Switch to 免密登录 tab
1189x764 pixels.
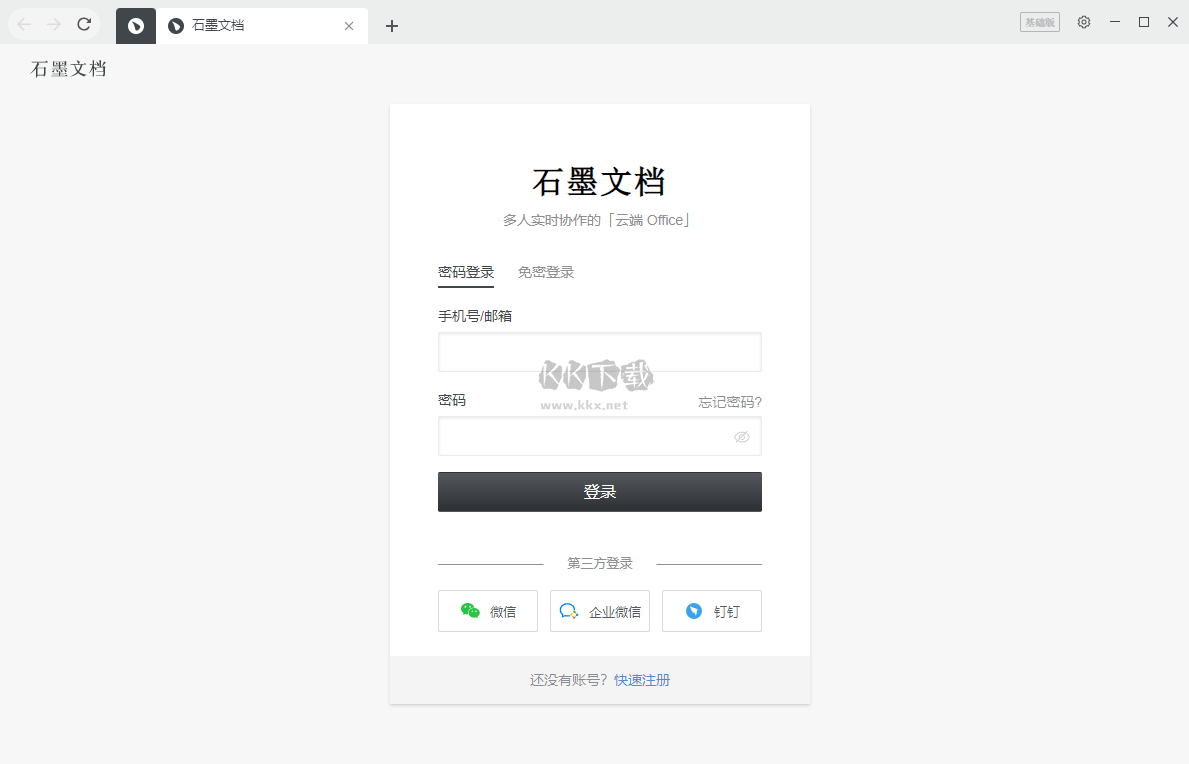pos(545,271)
